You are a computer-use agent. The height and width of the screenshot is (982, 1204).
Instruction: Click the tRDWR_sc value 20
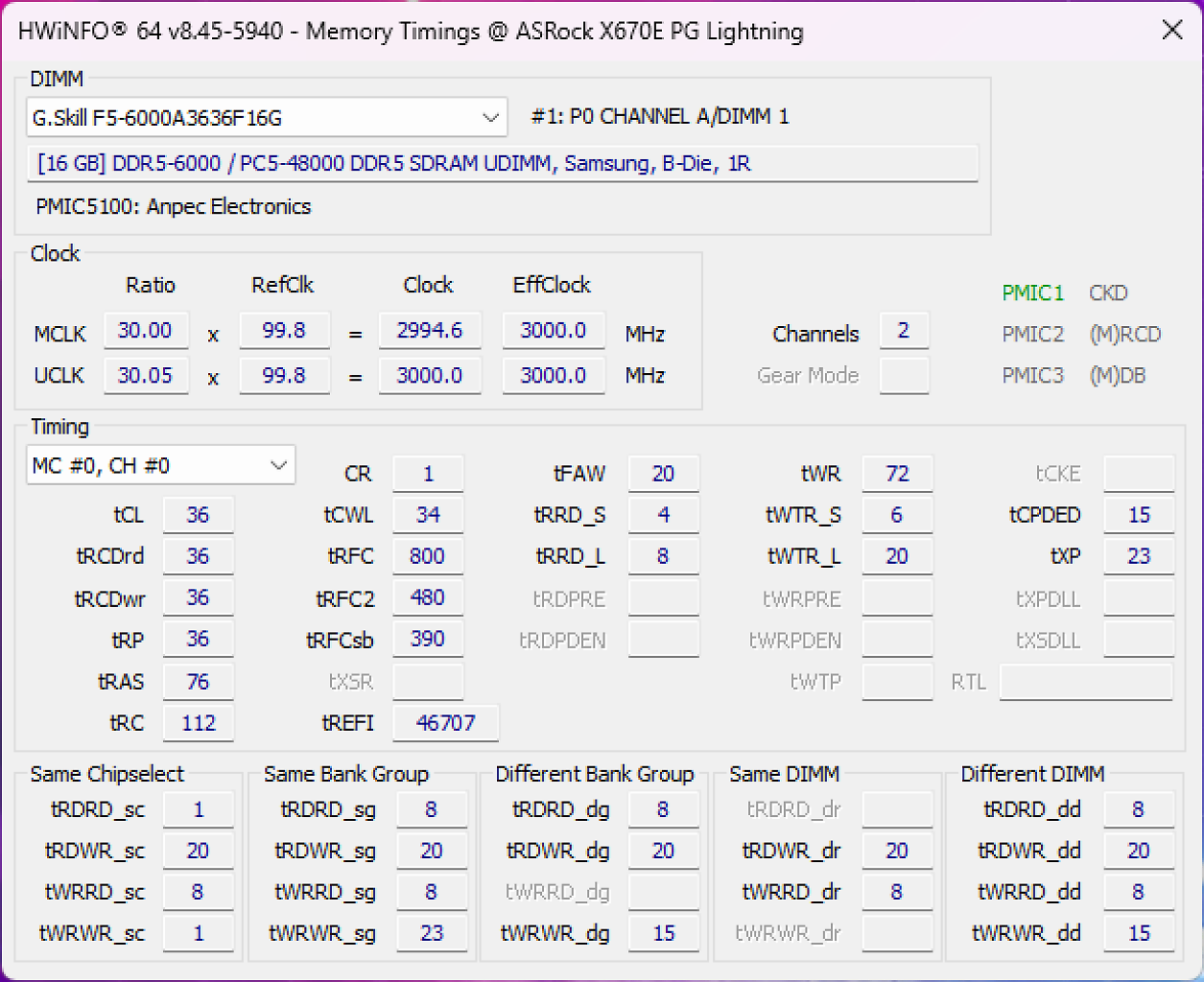click(x=198, y=851)
